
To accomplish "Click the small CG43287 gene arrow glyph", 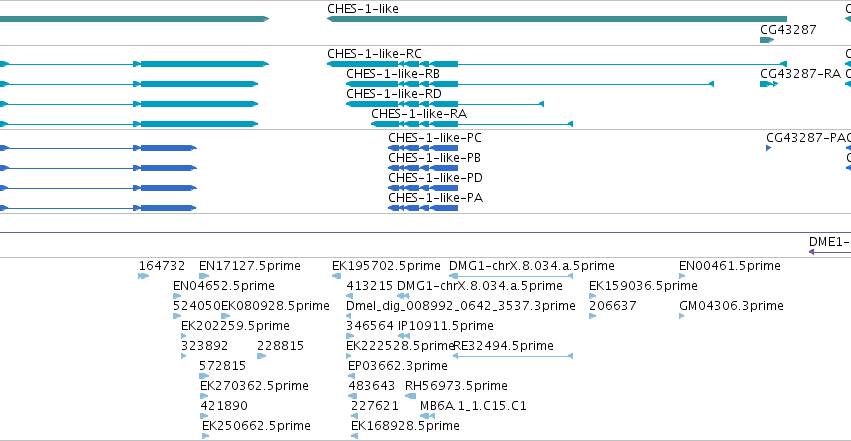I will (x=767, y=40).
